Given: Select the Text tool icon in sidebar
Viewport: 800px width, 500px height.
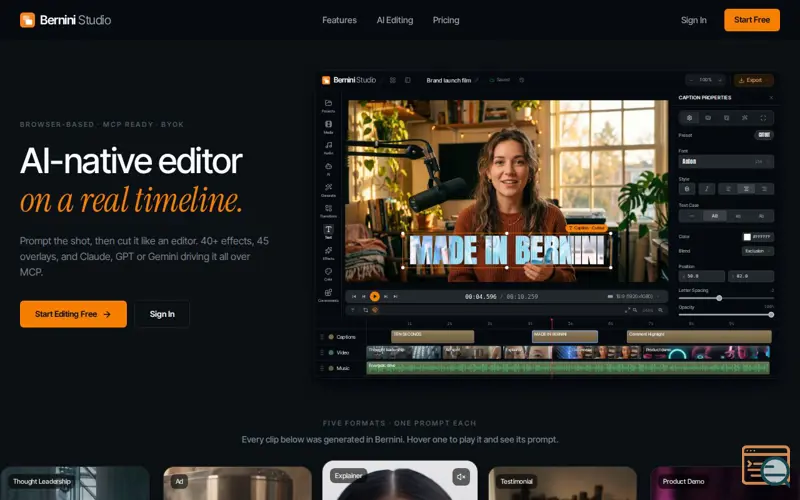Looking at the screenshot, I should [328, 232].
